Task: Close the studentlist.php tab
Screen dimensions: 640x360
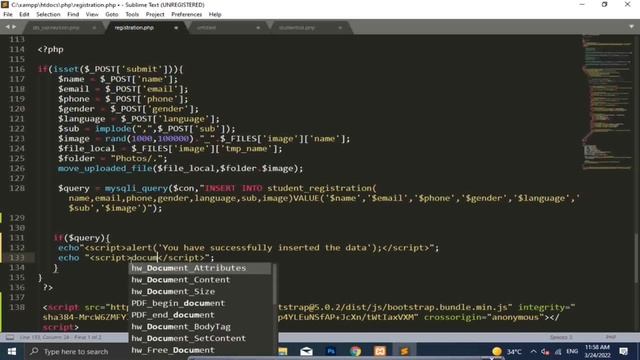Action: (340, 28)
